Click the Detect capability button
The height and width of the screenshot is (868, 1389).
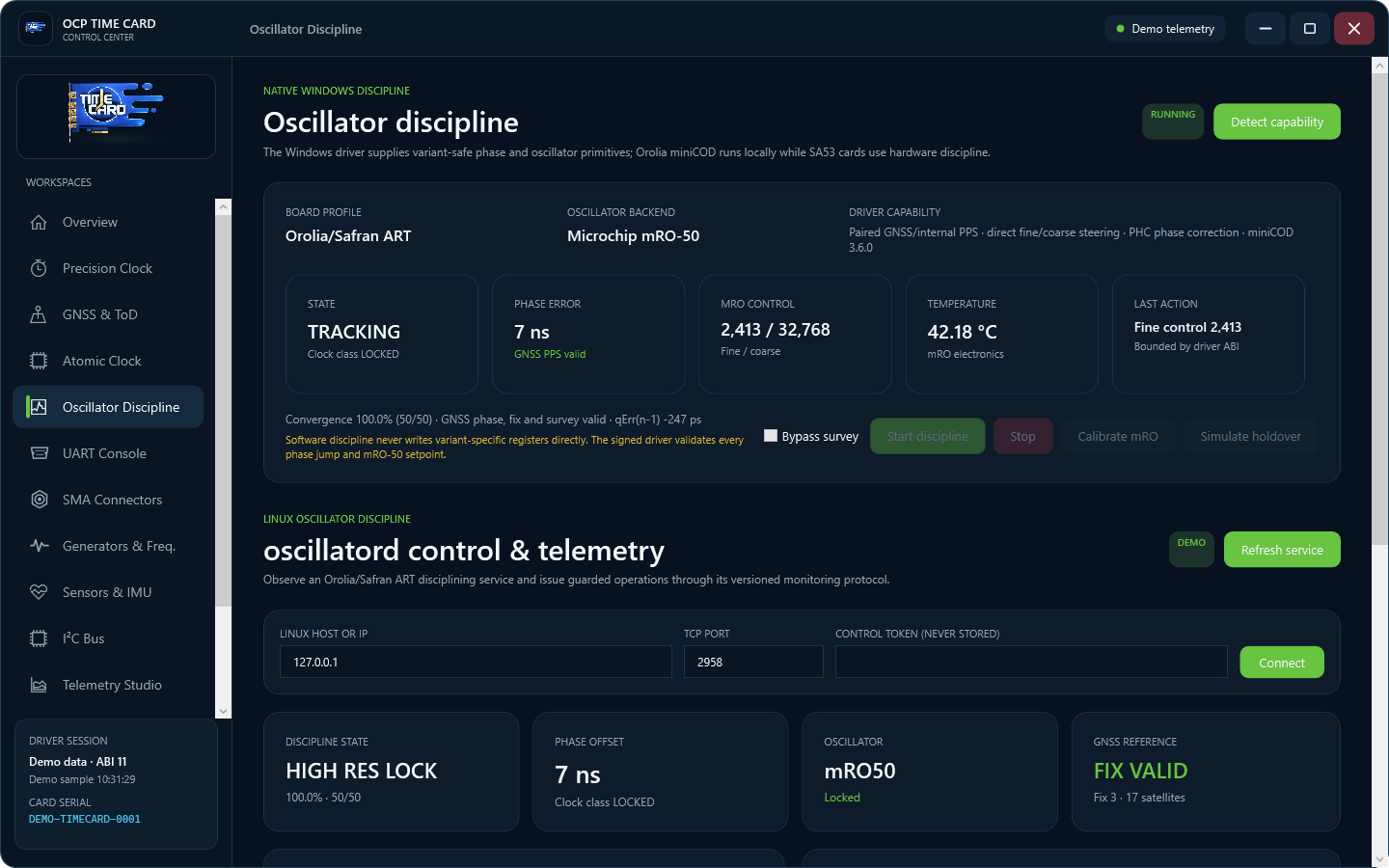(1277, 122)
